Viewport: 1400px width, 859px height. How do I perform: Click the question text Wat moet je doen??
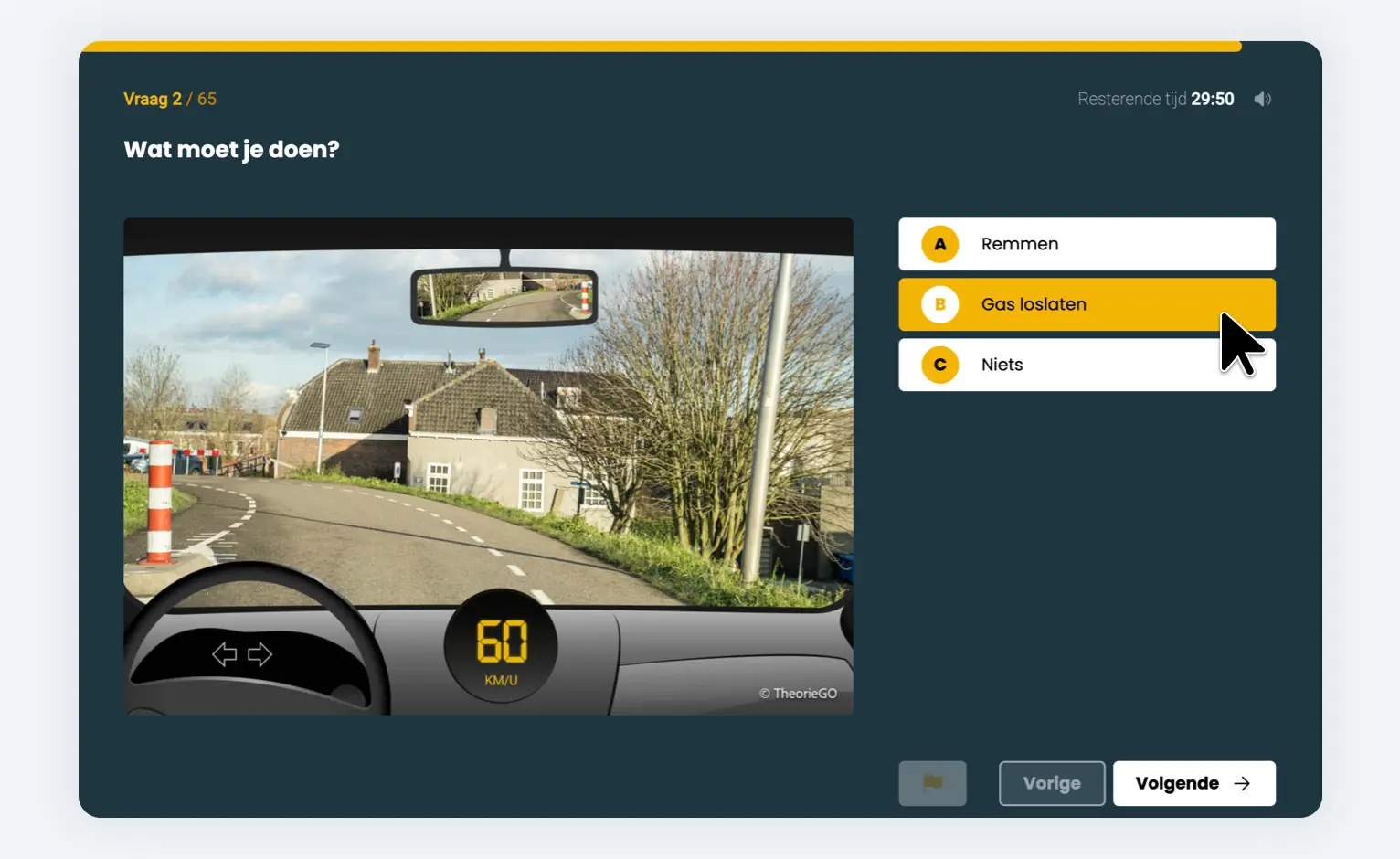tap(231, 150)
